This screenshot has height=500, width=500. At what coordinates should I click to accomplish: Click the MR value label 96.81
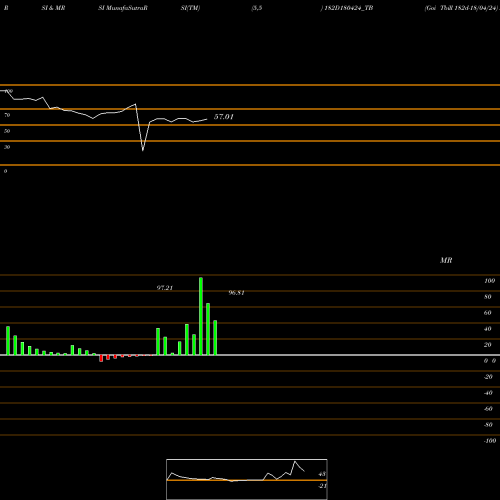pos(236,293)
